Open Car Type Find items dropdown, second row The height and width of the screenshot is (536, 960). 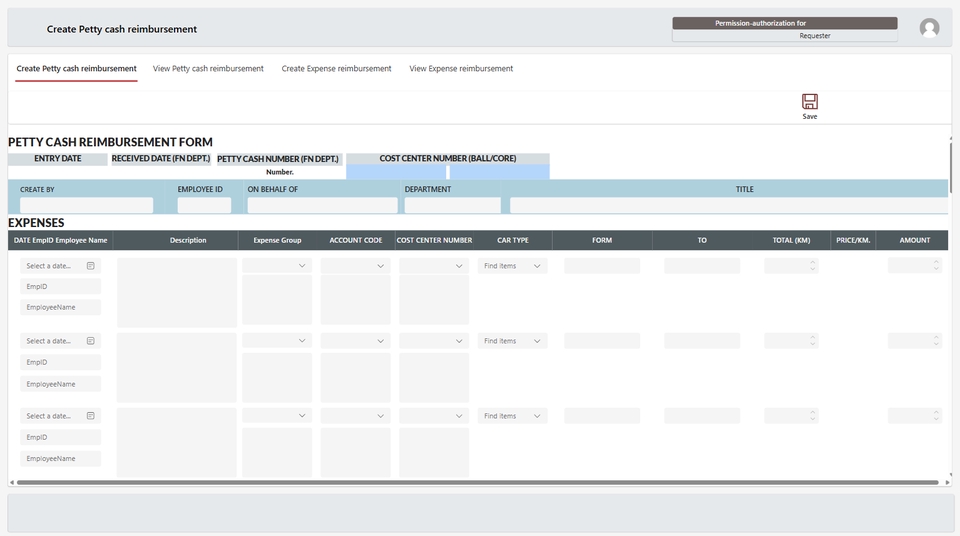coord(512,341)
